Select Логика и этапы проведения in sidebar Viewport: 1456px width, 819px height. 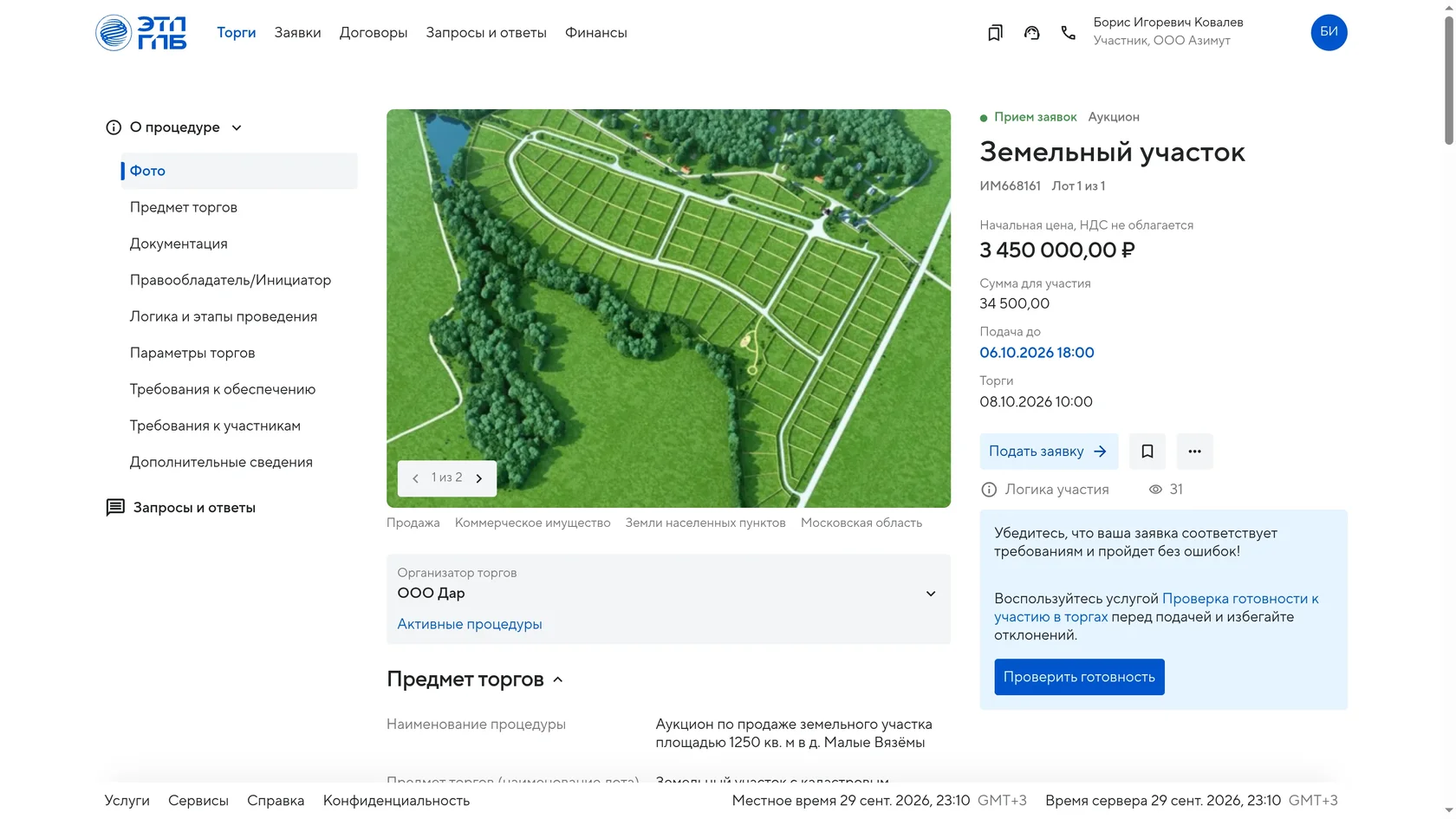(224, 316)
